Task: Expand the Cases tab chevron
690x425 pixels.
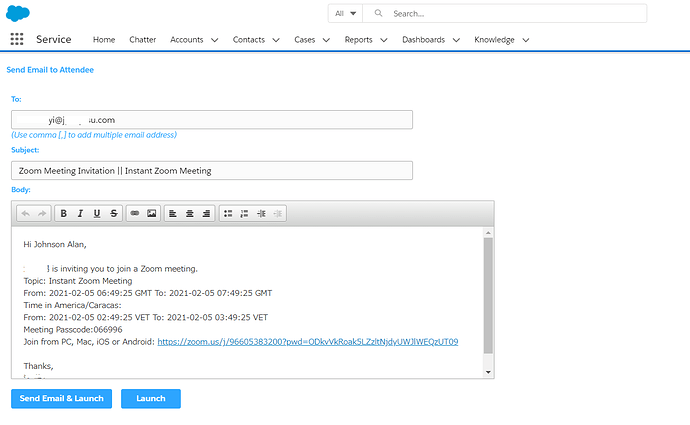Action: (326, 40)
